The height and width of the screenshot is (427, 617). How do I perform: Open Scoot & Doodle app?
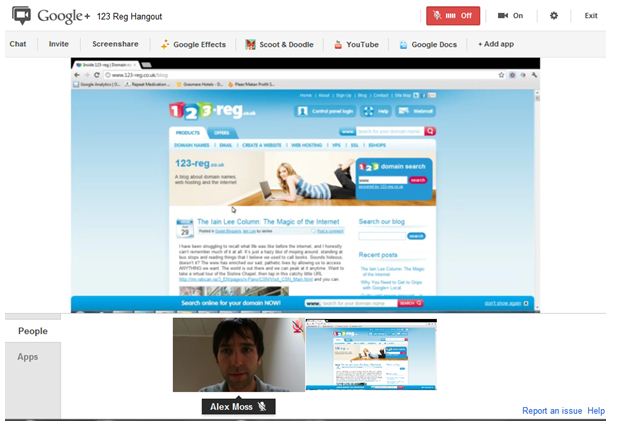coord(279,44)
